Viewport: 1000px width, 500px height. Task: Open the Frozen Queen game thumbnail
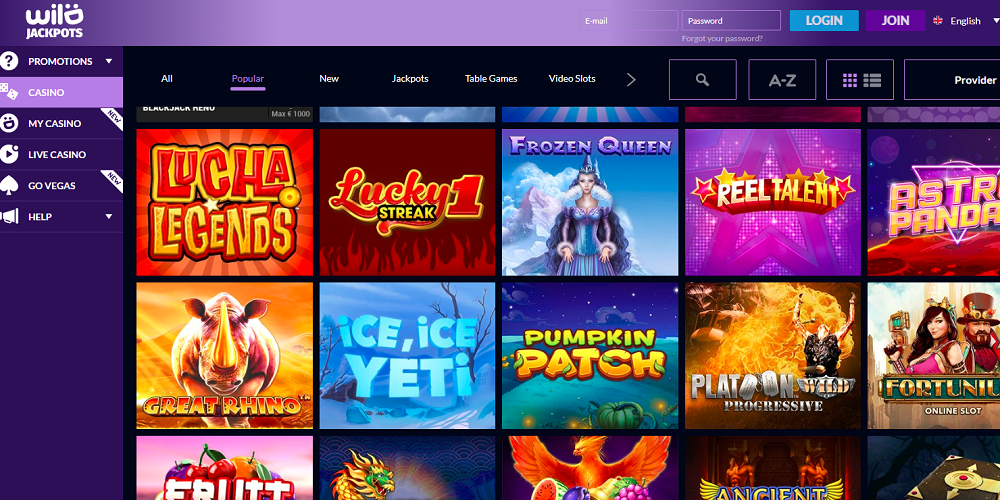tap(590, 202)
